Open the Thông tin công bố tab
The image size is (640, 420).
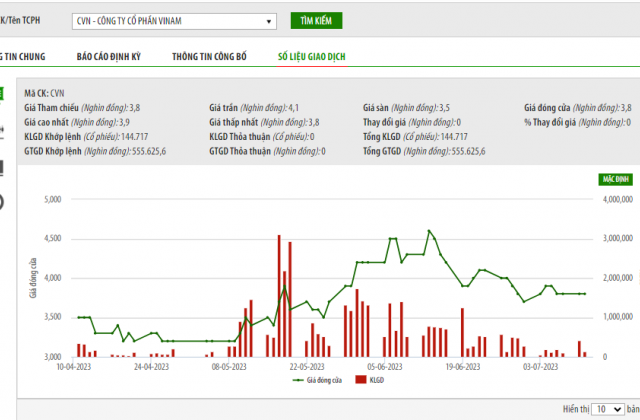click(x=209, y=57)
